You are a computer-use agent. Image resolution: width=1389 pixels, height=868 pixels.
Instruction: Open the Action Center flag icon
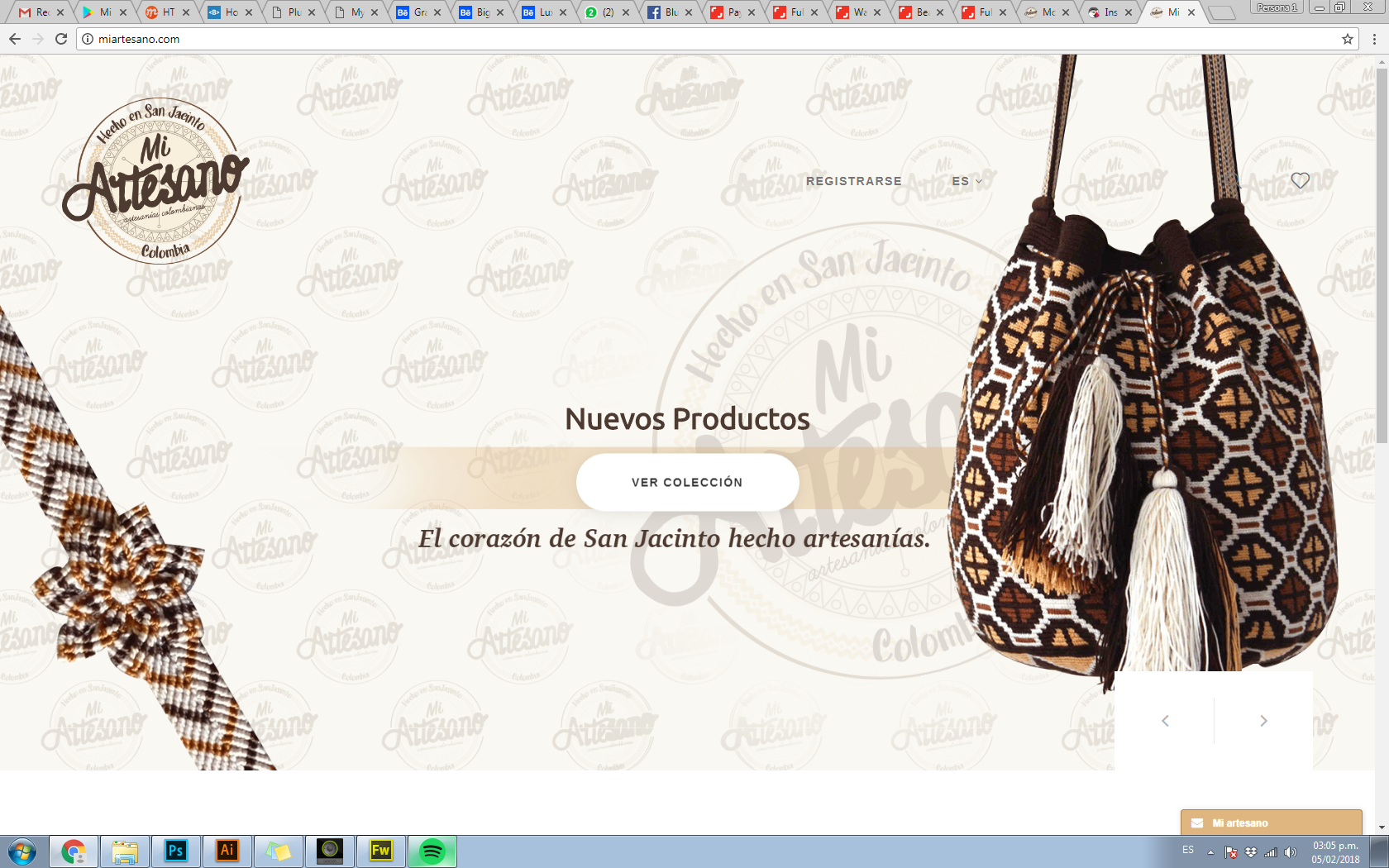point(1231,852)
